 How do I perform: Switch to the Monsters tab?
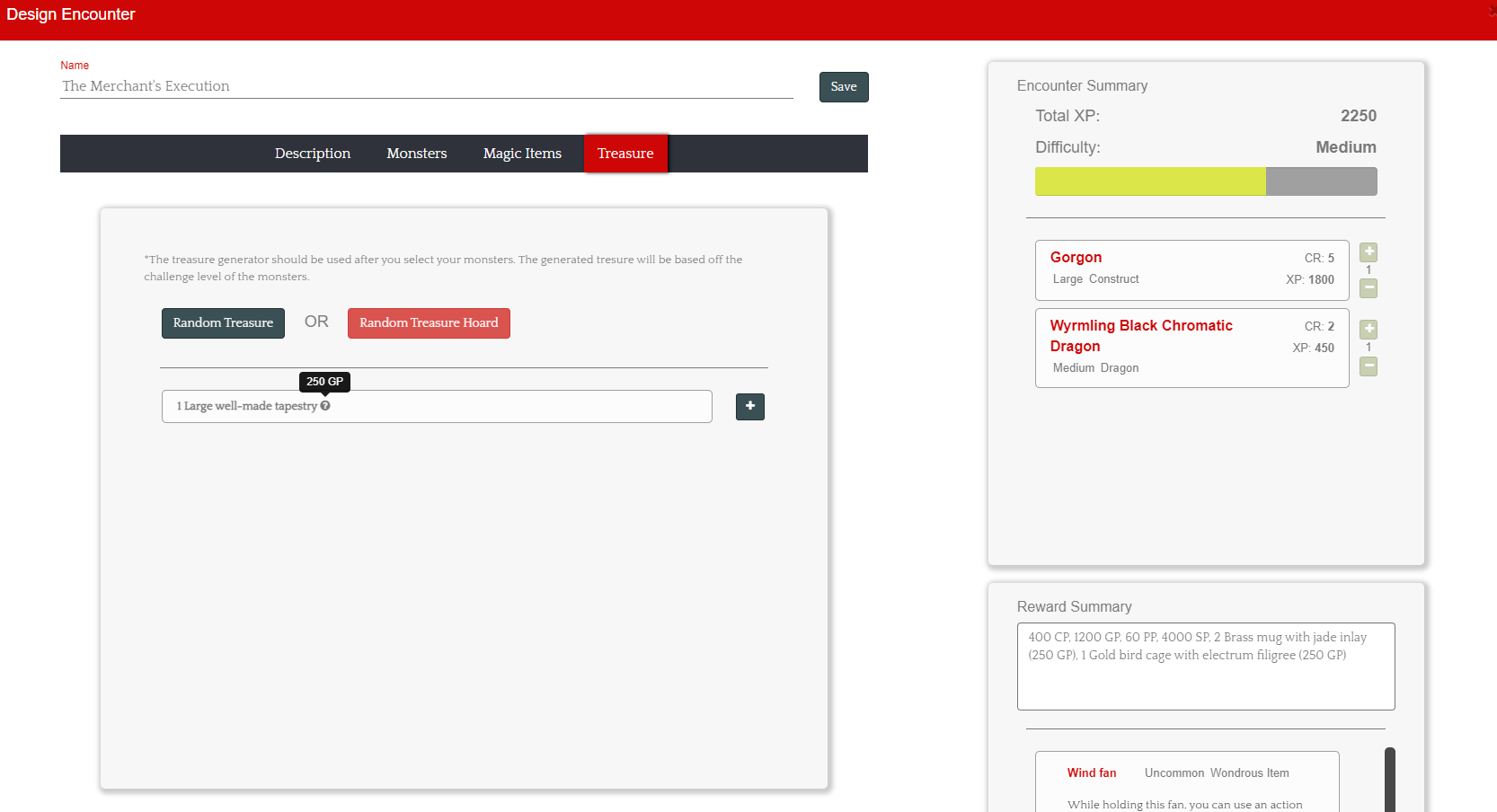point(416,154)
